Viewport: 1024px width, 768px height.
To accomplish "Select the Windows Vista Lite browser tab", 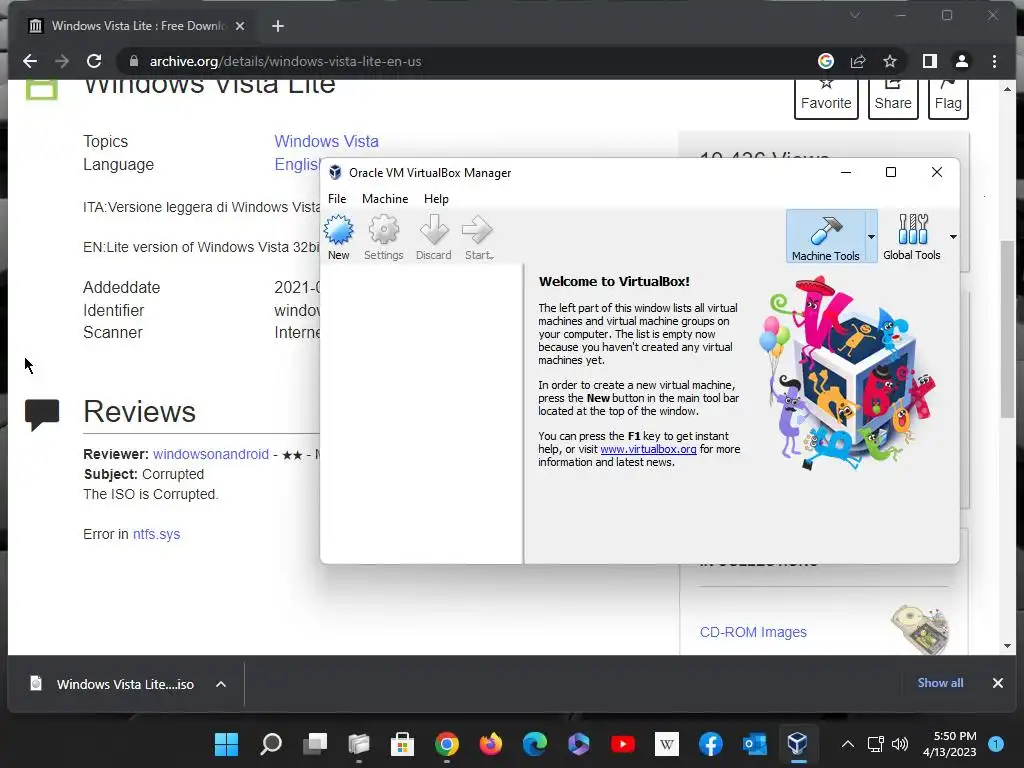I will tap(137, 26).
